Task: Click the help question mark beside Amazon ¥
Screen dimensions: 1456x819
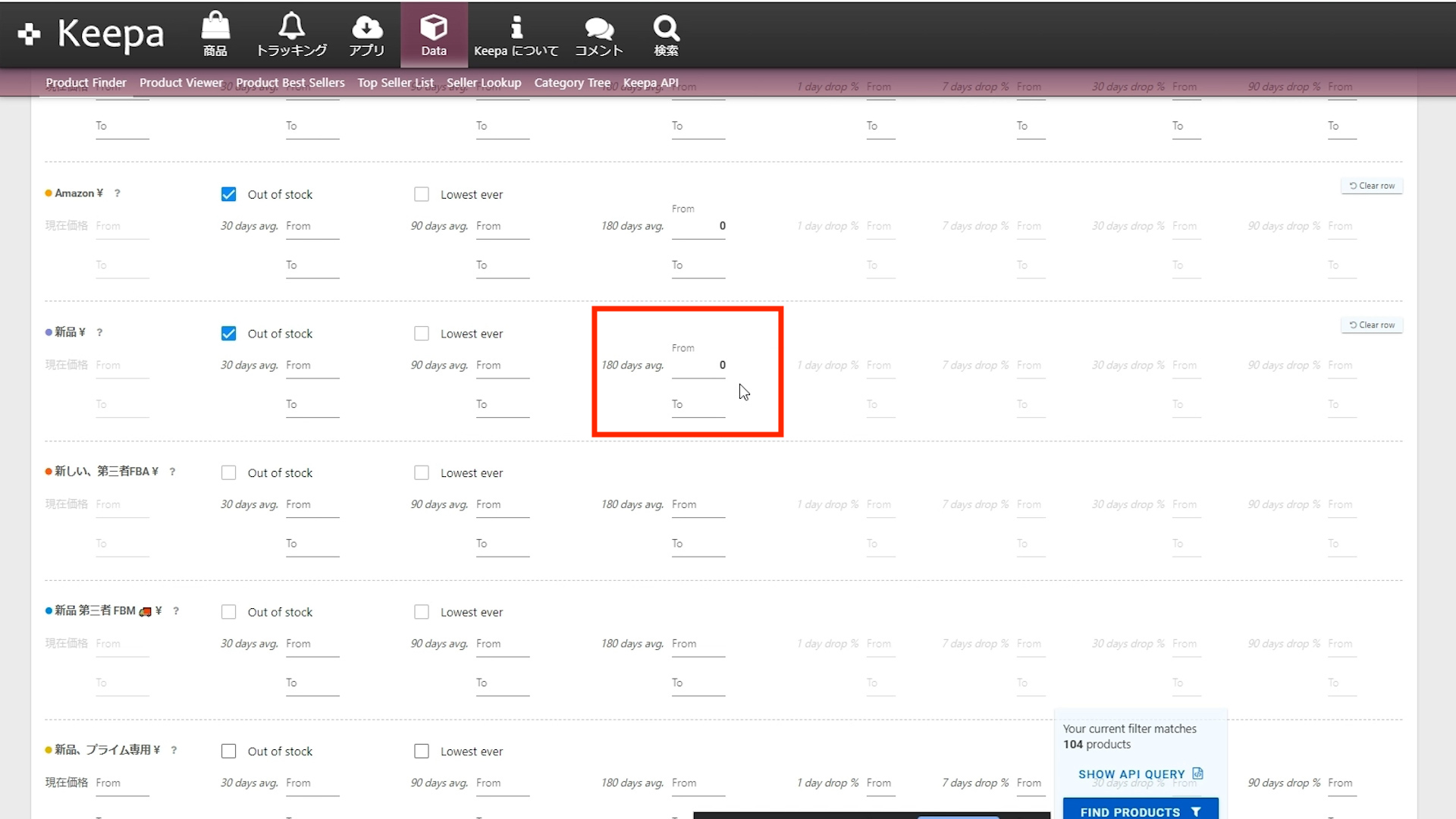Action: [117, 193]
